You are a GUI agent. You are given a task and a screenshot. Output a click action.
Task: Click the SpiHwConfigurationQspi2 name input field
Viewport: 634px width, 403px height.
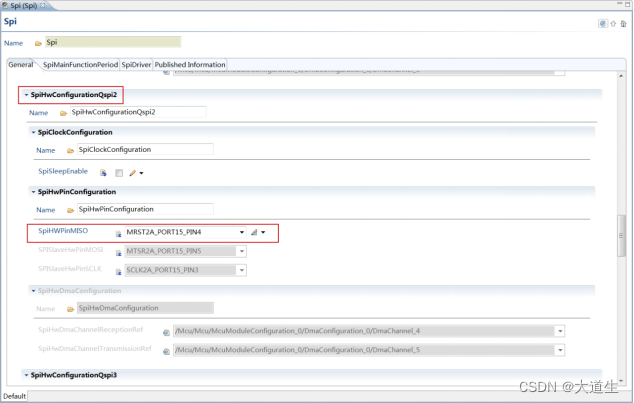[138, 112]
